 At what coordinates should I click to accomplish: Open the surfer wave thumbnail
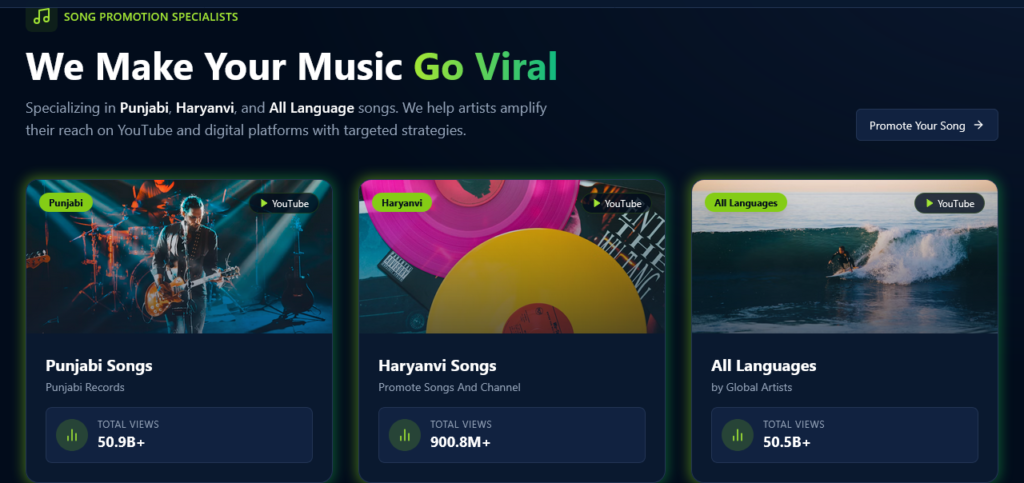click(x=844, y=257)
